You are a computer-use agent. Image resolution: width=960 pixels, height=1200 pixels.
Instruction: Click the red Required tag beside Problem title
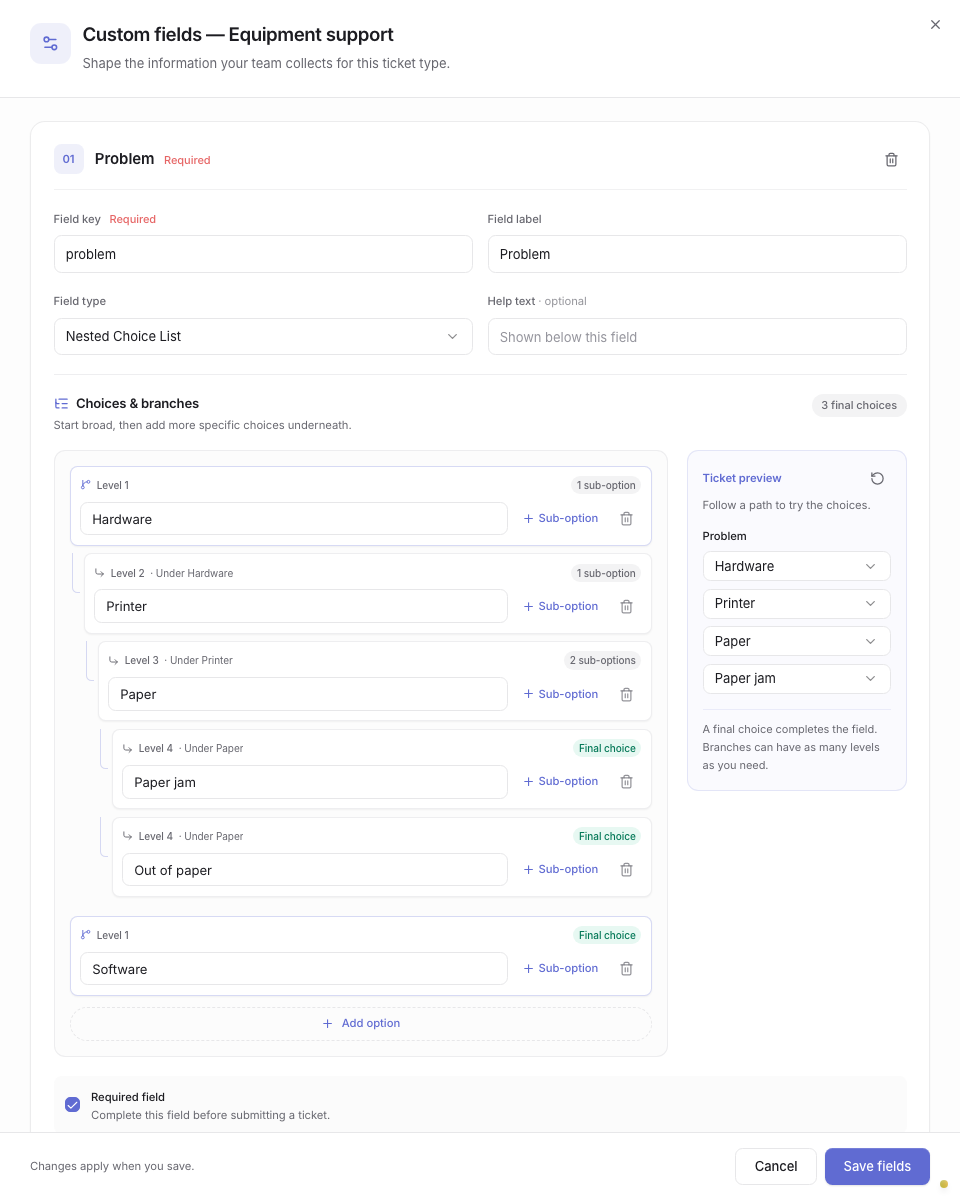click(x=187, y=160)
